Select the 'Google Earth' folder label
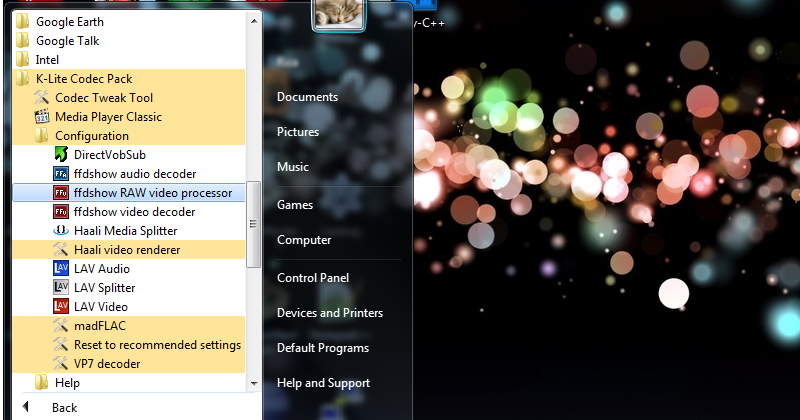This screenshot has height=420, width=800. coord(70,22)
